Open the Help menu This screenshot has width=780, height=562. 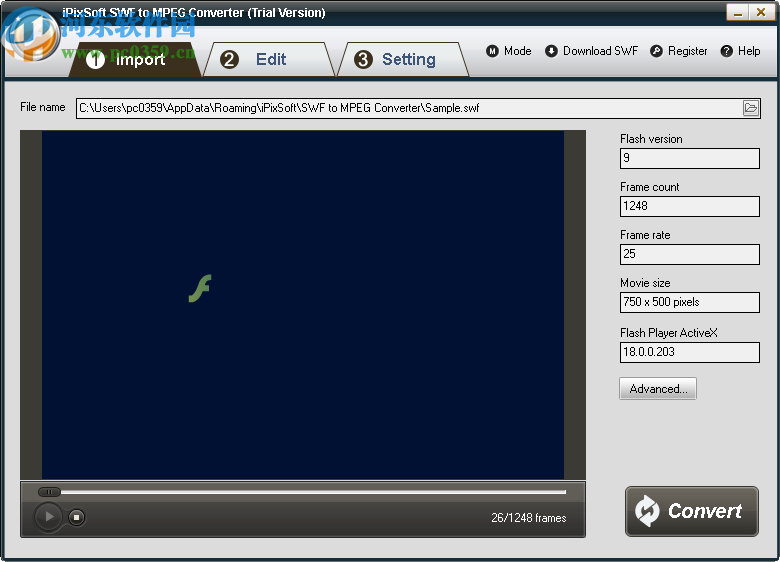pos(741,51)
